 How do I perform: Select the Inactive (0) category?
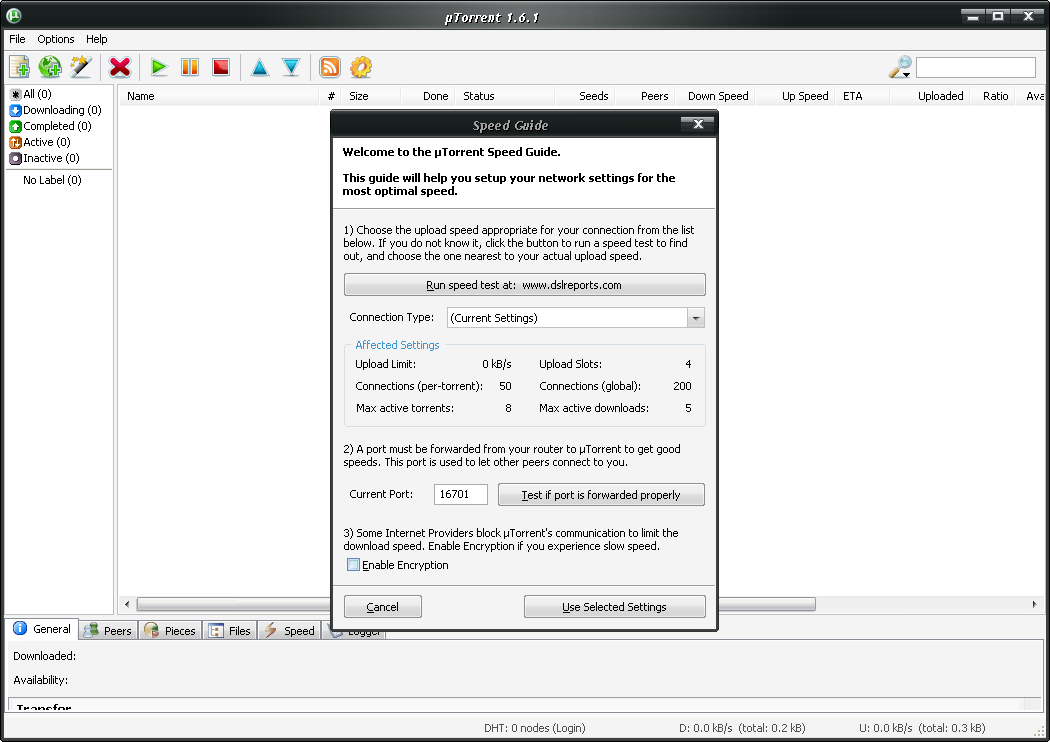(x=44, y=159)
